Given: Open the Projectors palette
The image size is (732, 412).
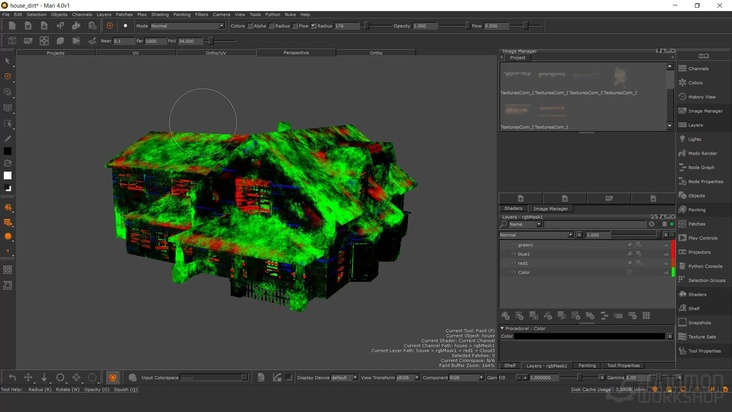Looking at the screenshot, I should pyautogui.click(x=699, y=252).
